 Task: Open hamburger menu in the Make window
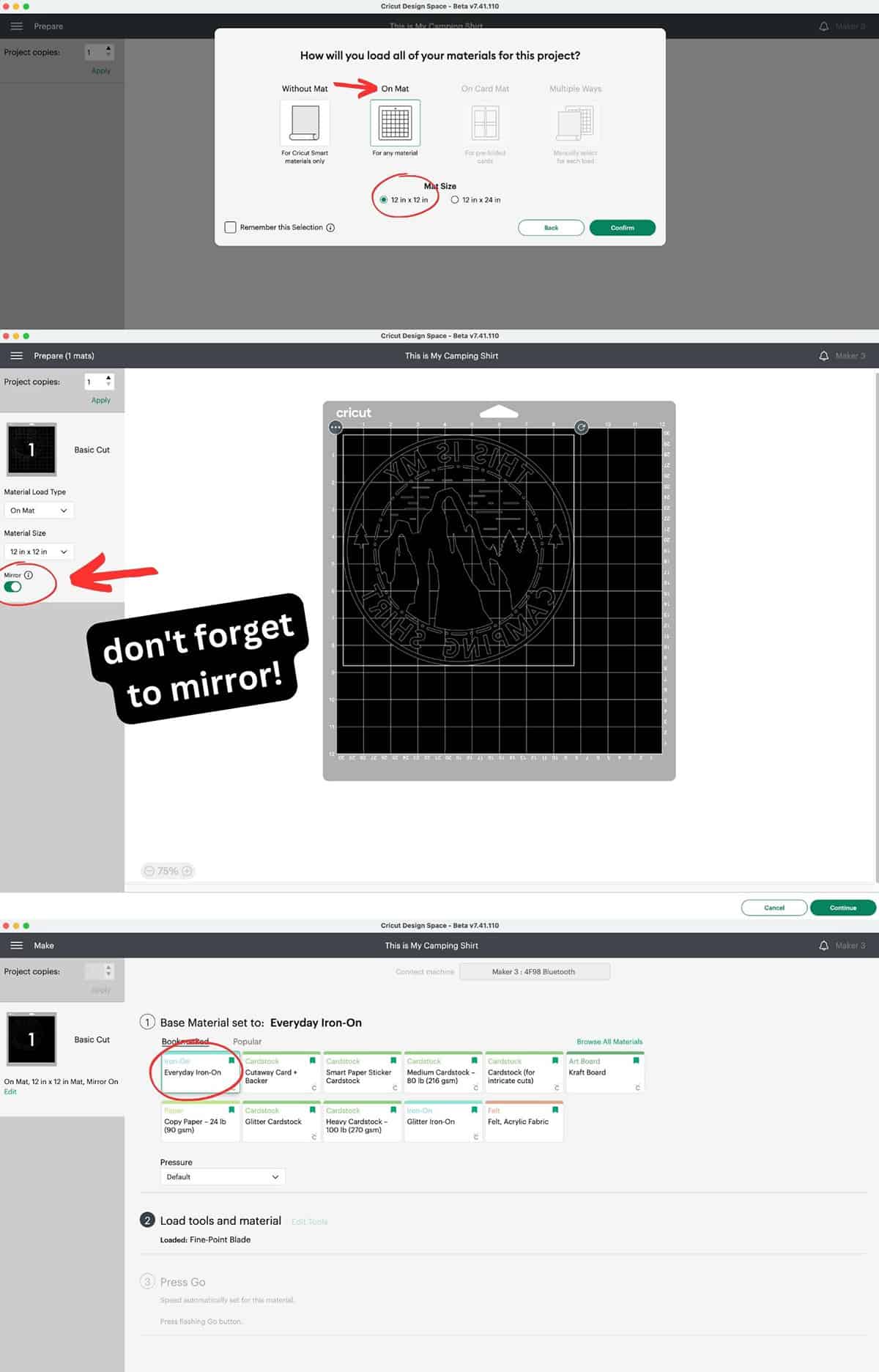click(x=17, y=945)
